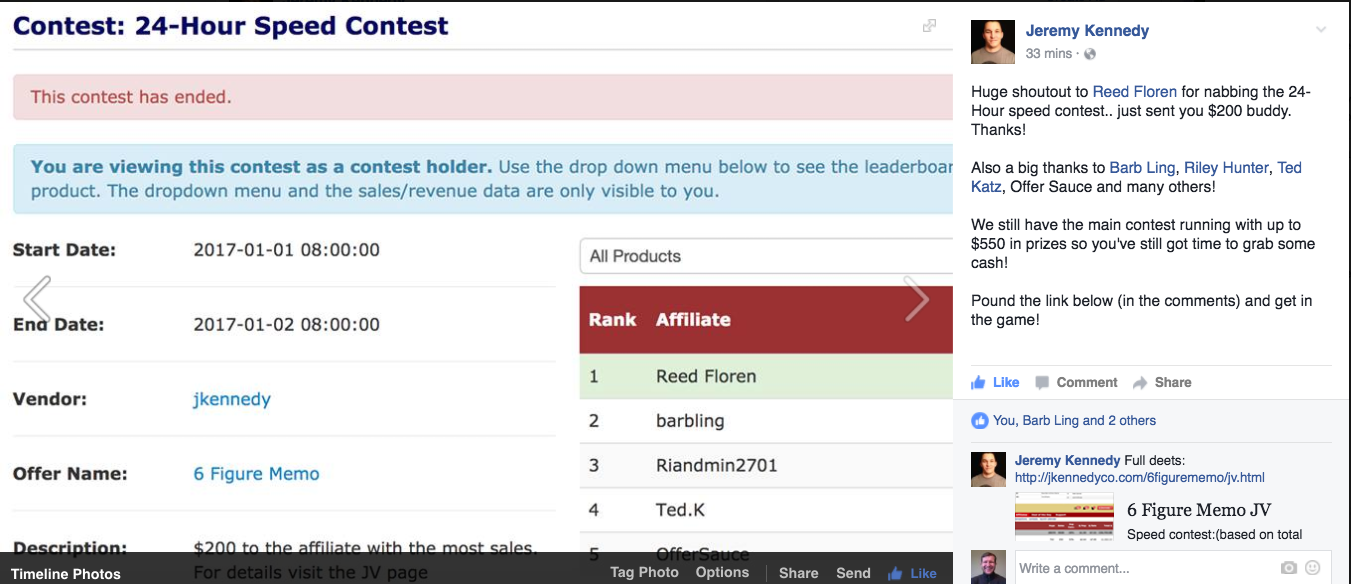This screenshot has width=1351, height=584.
Task: Click the Comment button under the post
Action: click(1076, 382)
